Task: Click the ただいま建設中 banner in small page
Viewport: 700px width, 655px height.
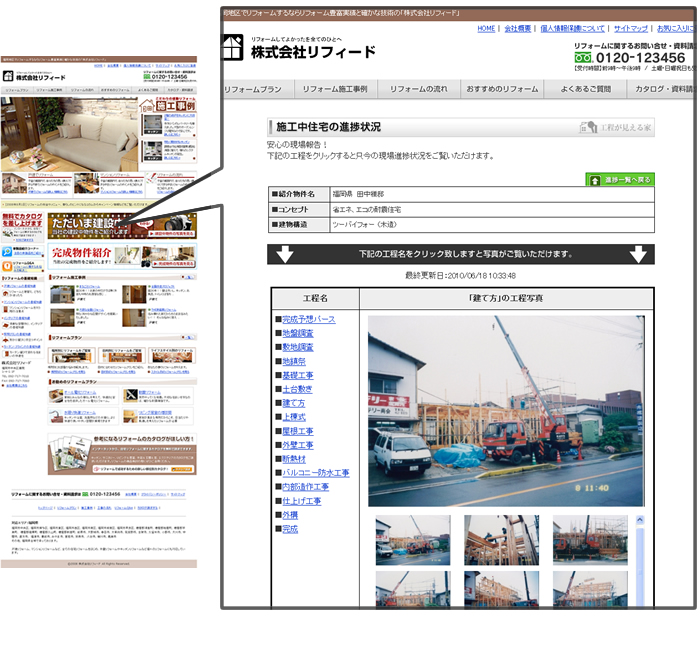Action: click(122, 226)
